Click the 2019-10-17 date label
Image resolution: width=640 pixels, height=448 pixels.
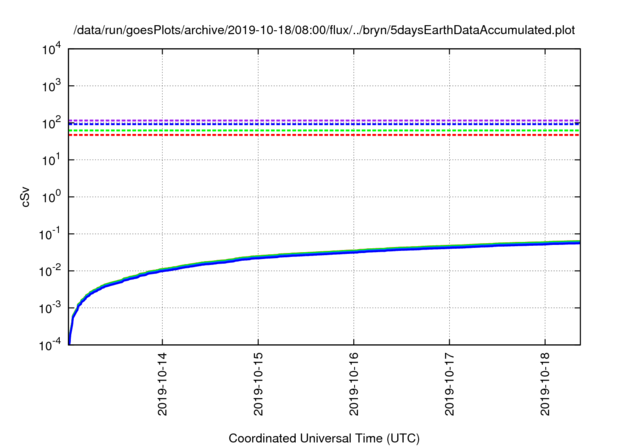point(449,384)
